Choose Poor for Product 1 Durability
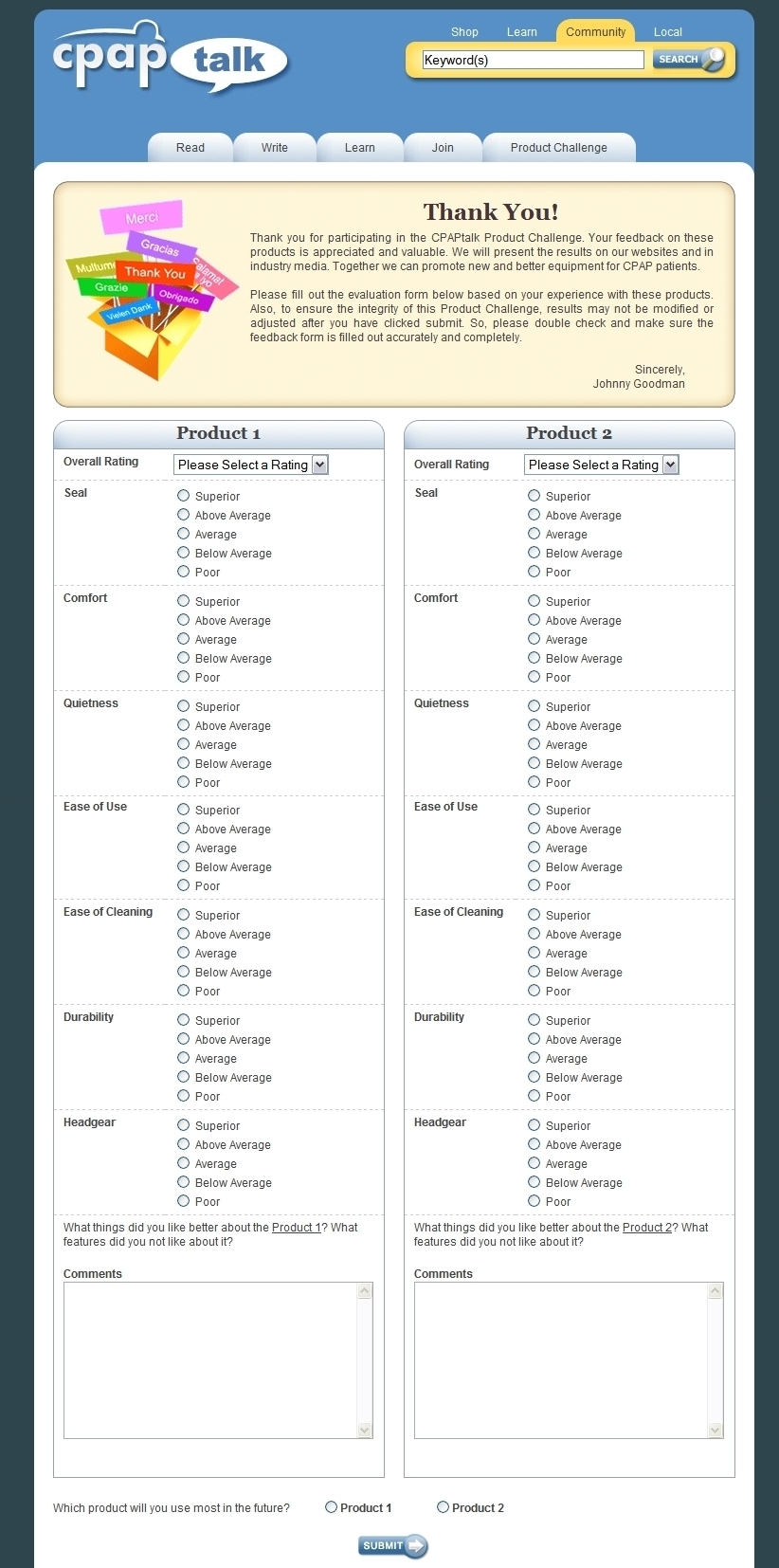Viewport: 779px width, 1568px height. [184, 1096]
